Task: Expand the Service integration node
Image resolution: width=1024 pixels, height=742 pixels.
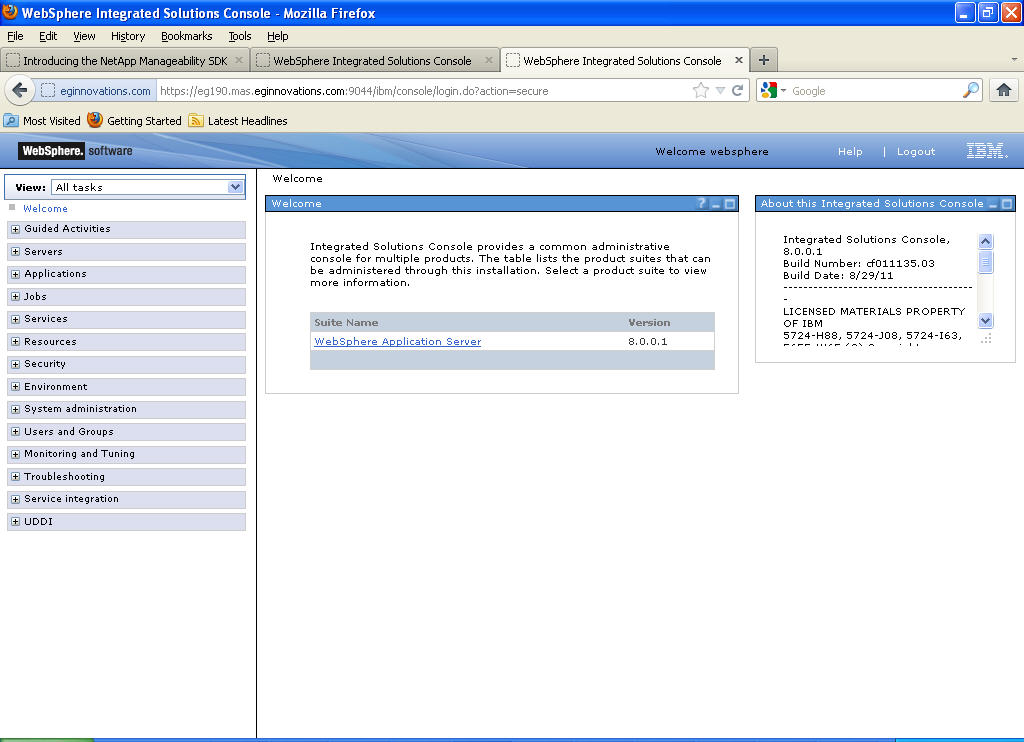Action: 15,500
